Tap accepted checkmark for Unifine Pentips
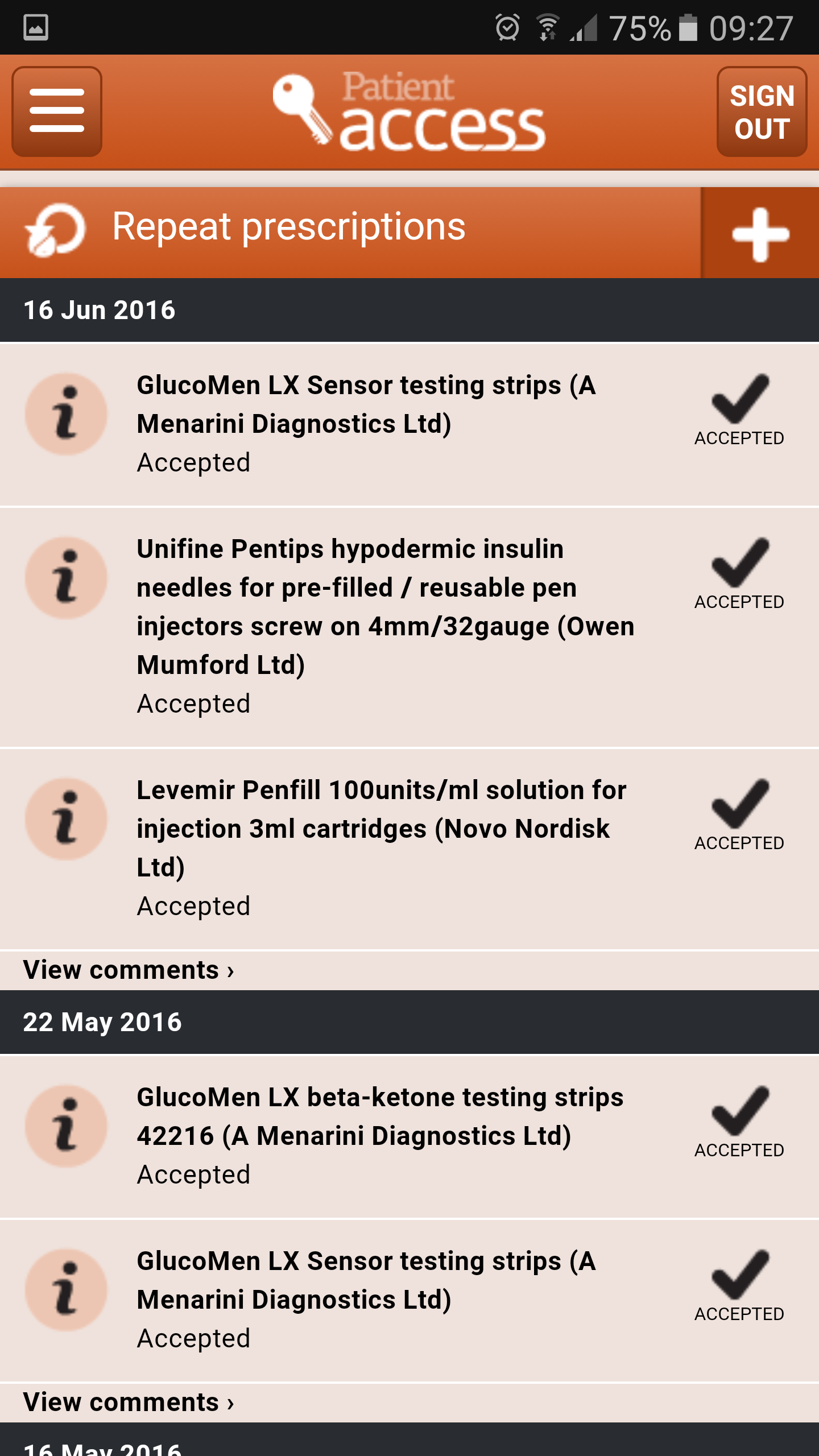819x1456 pixels. tap(739, 572)
